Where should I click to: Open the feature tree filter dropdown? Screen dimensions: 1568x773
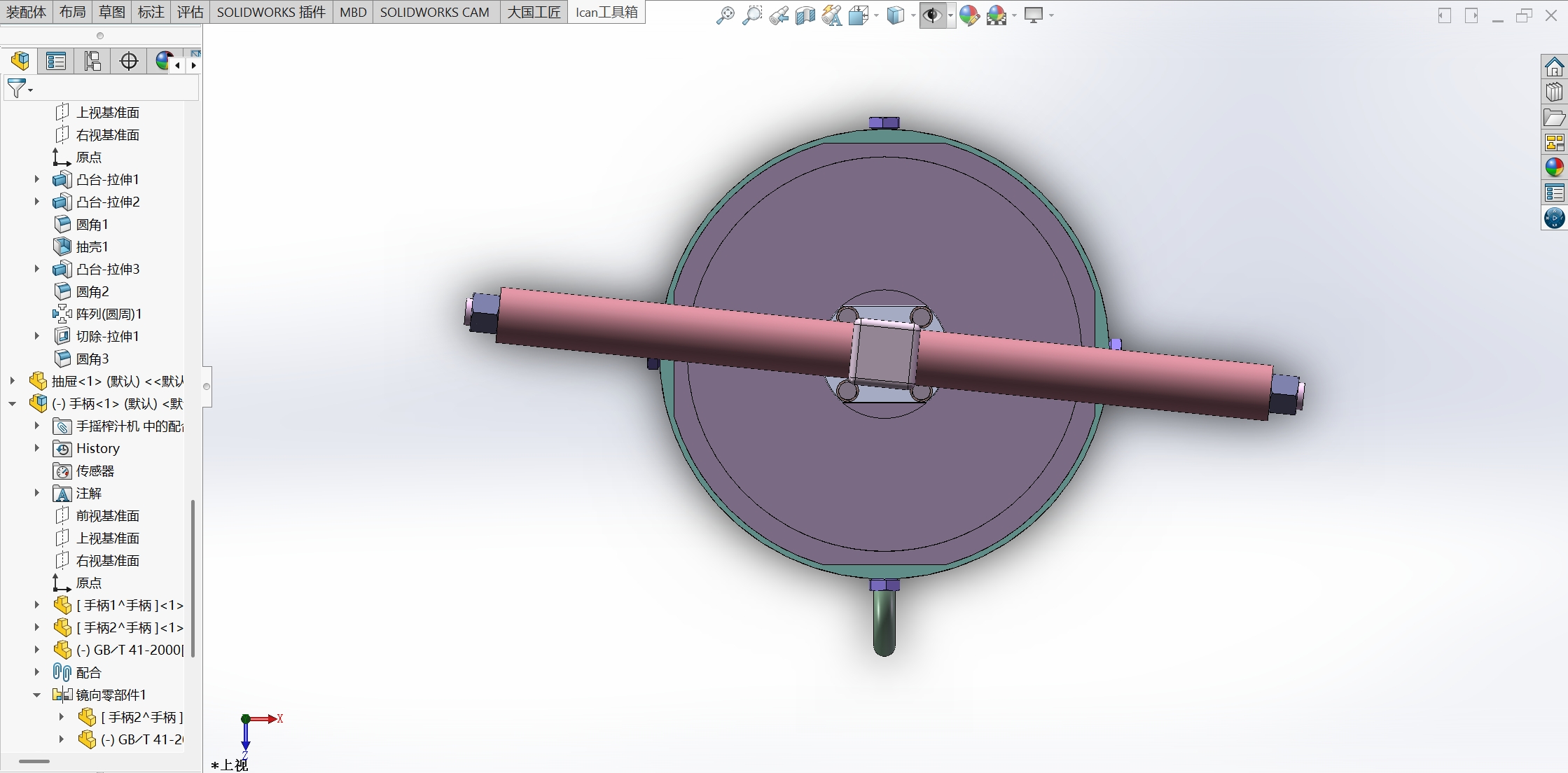point(30,90)
